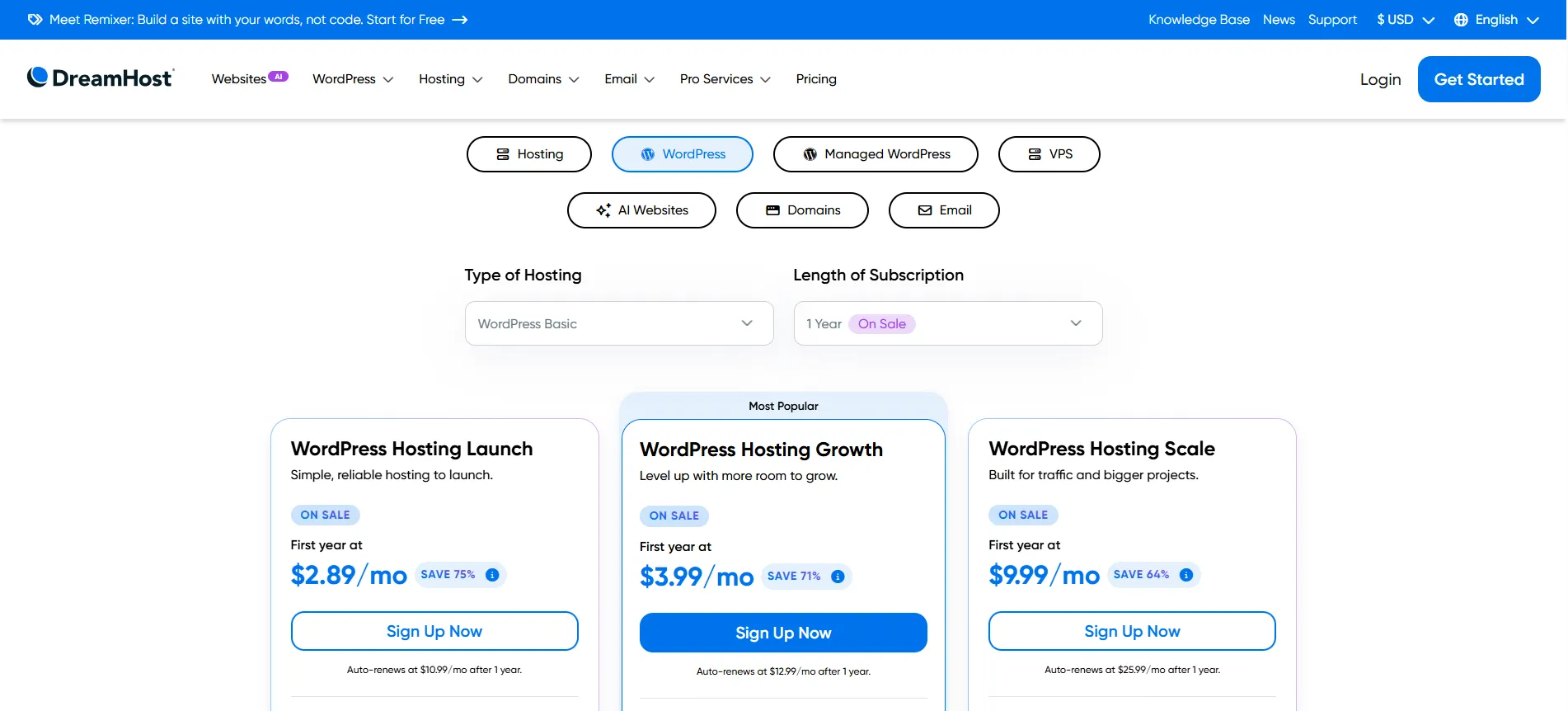Open the Knowledge Base link
The height and width of the screenshot is (711, 1568).
(1199, 20)
